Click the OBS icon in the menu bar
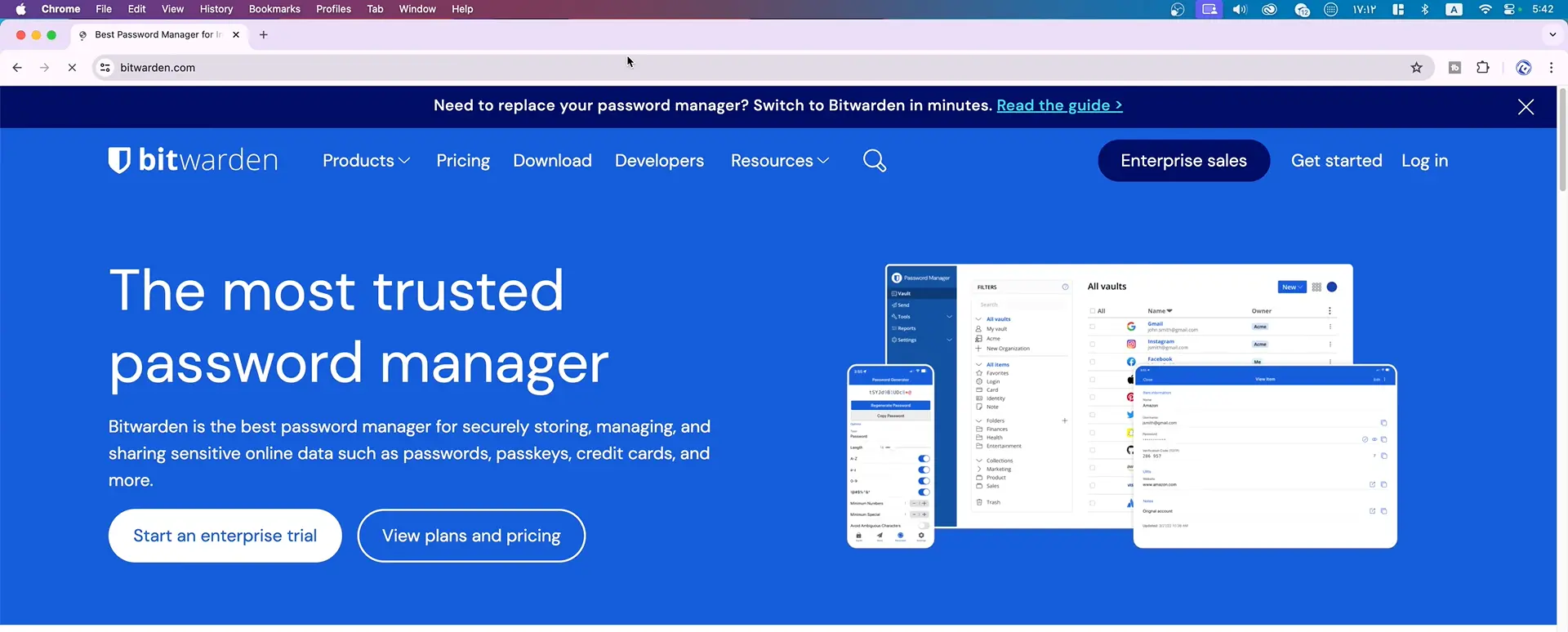This screenshot has height=632, width=1568. (x=1177, y=9)
